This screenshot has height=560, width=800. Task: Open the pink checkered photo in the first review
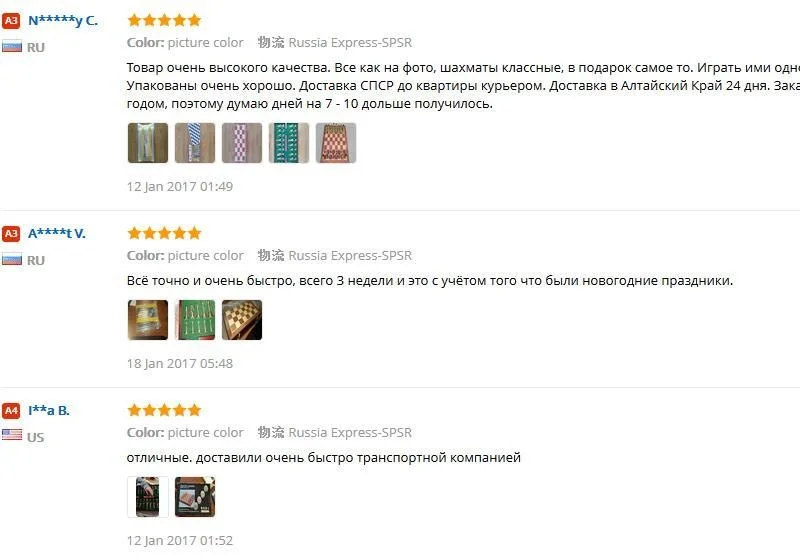(x=242, y=143)
